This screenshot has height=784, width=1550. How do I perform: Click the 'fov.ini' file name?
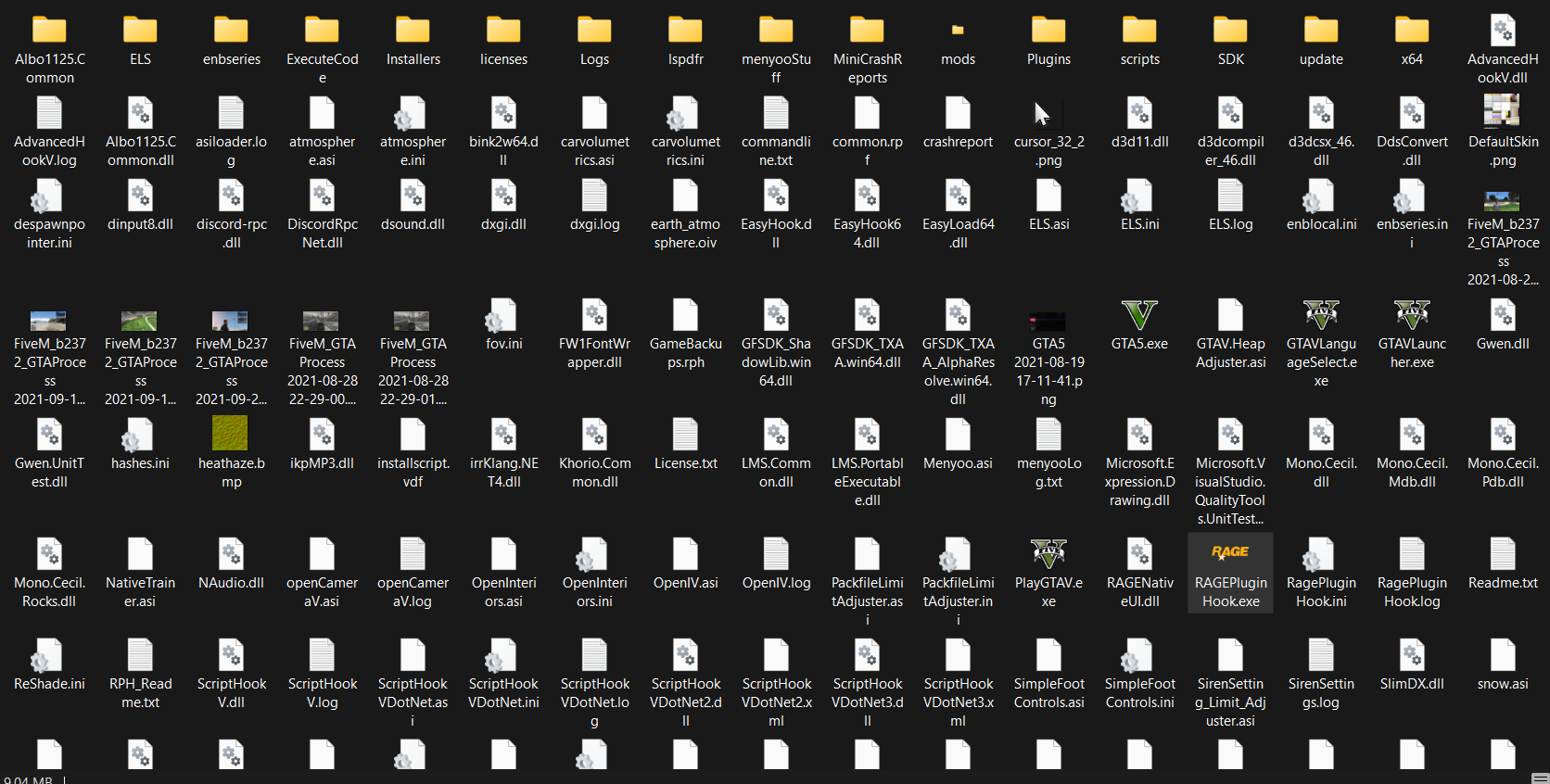pyautogui.click(x=504, y=344)
